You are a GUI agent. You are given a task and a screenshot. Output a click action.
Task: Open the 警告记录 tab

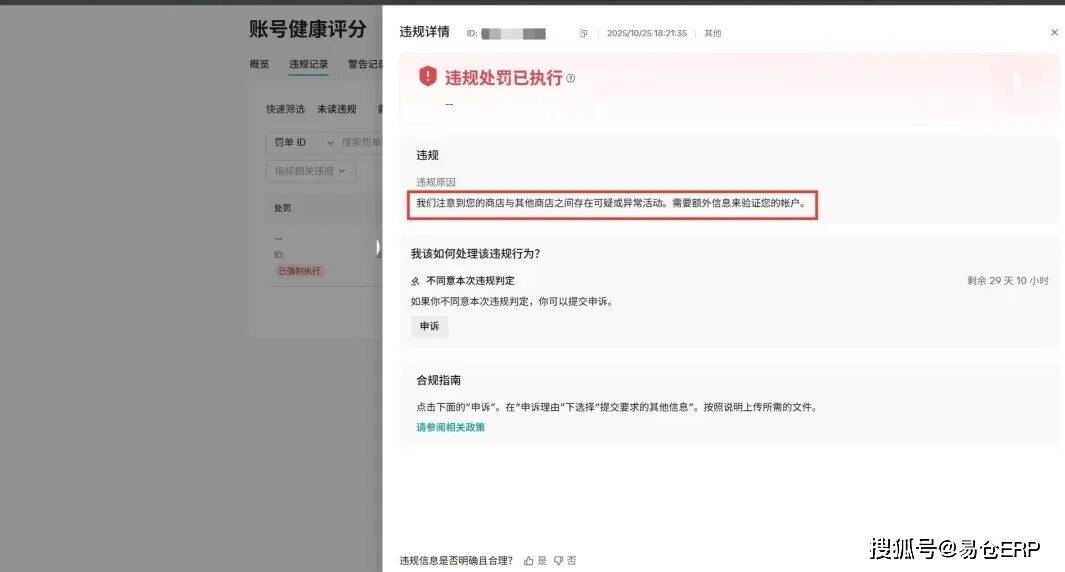click(365, 64)
